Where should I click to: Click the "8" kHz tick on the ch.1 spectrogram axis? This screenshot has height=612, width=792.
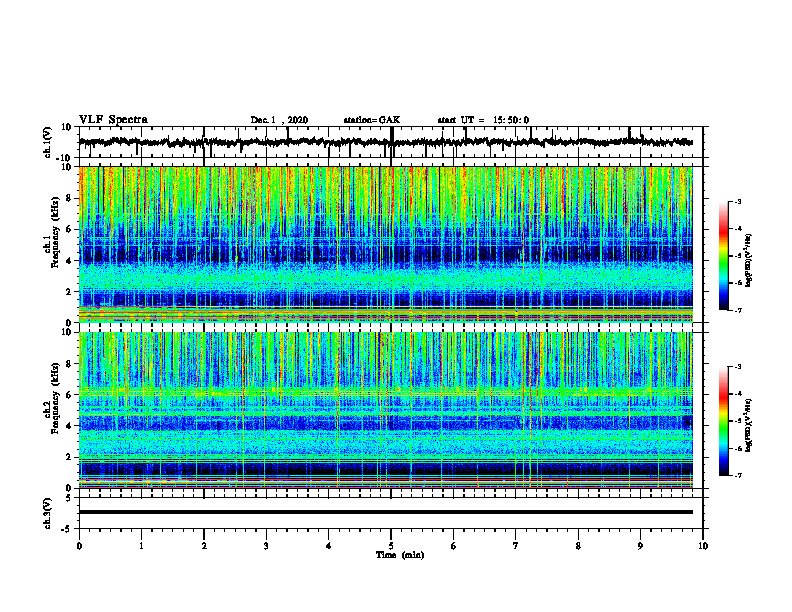pyautogui.click(x=70, y=198)
